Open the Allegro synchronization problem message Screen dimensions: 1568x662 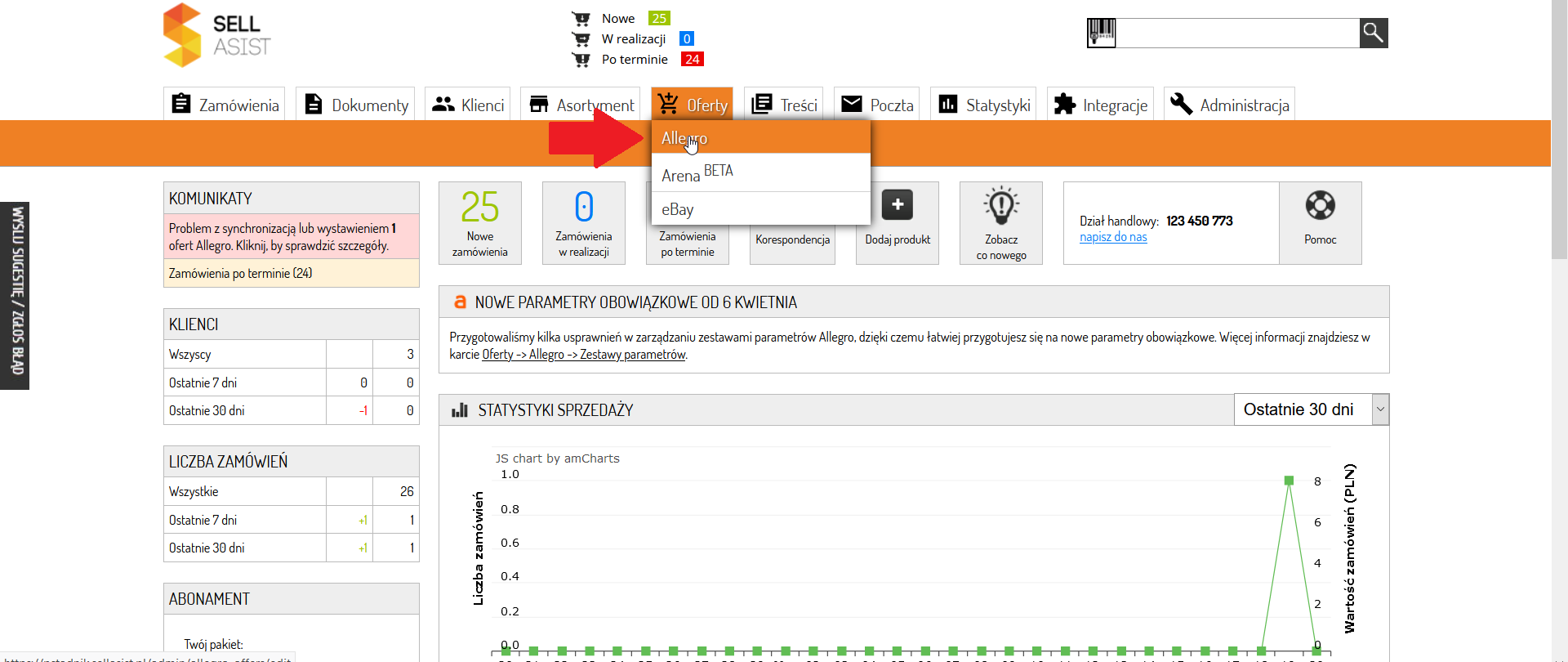pos(292,237)
